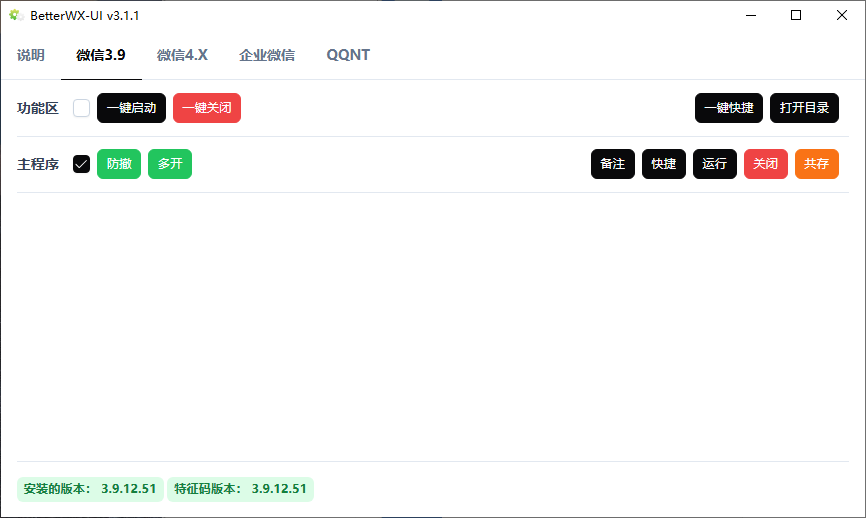This screenshot has width=866, height=518.
Task: Click the 特征码版本 3.9.12.51 badge
Action: click(240, 489)
